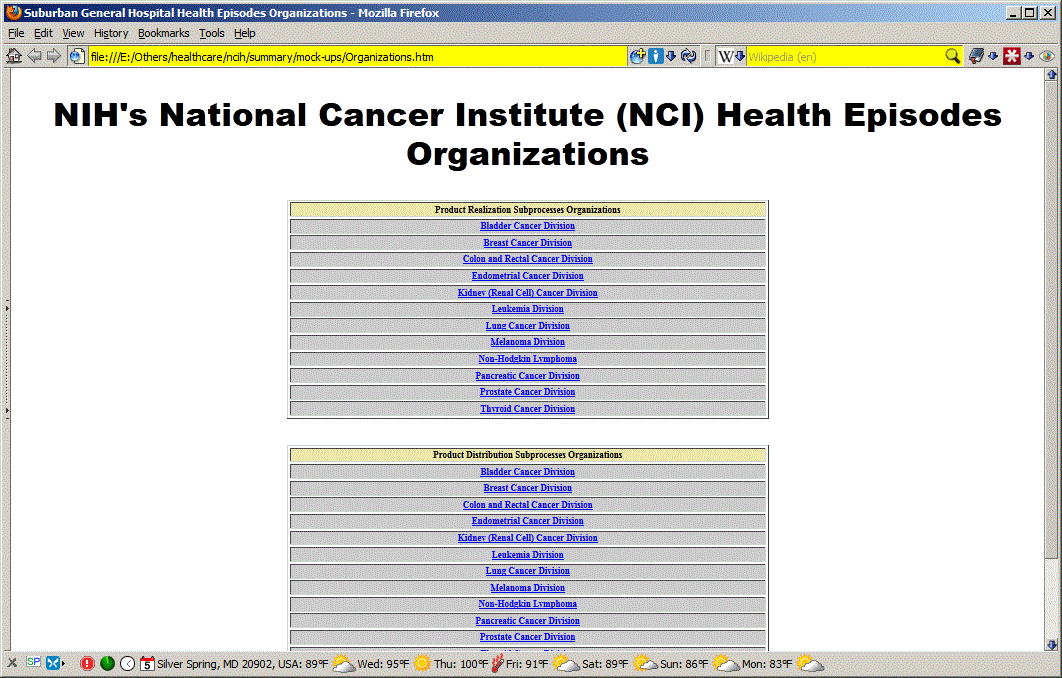Open Leukemia Division under Product Distribution
The image size is (1062, 678).
point(528,555)
